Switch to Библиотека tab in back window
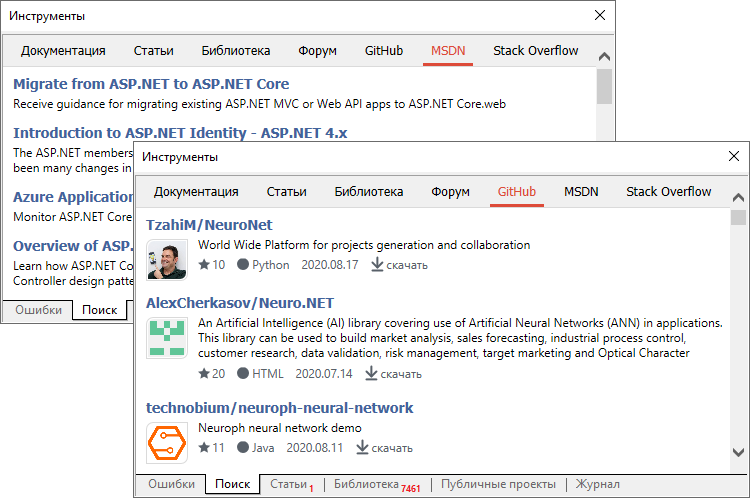750x498 pixels. click(x=236, y=50)
